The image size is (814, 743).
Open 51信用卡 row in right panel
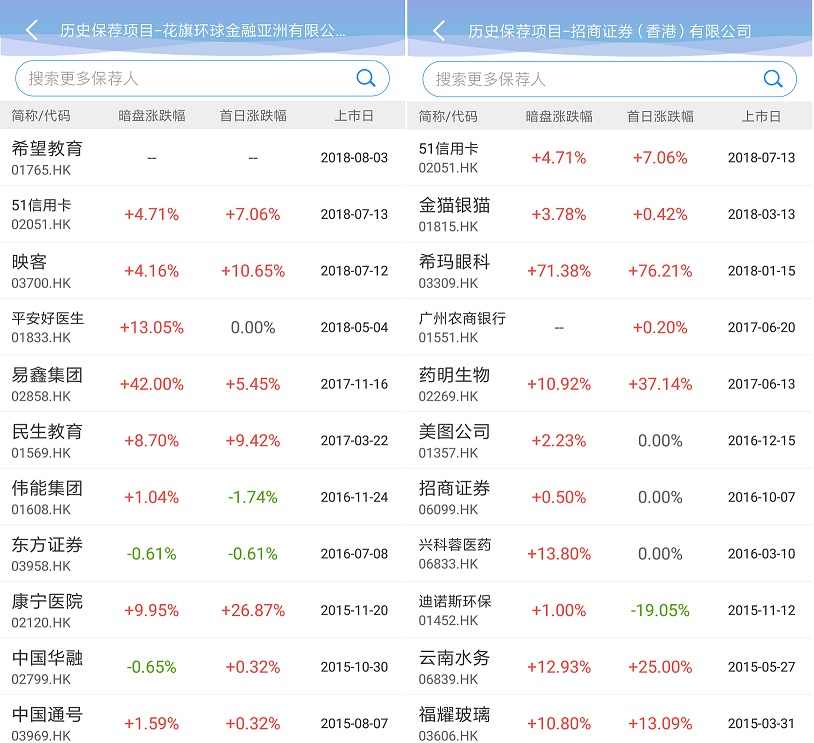pos(610,157)
